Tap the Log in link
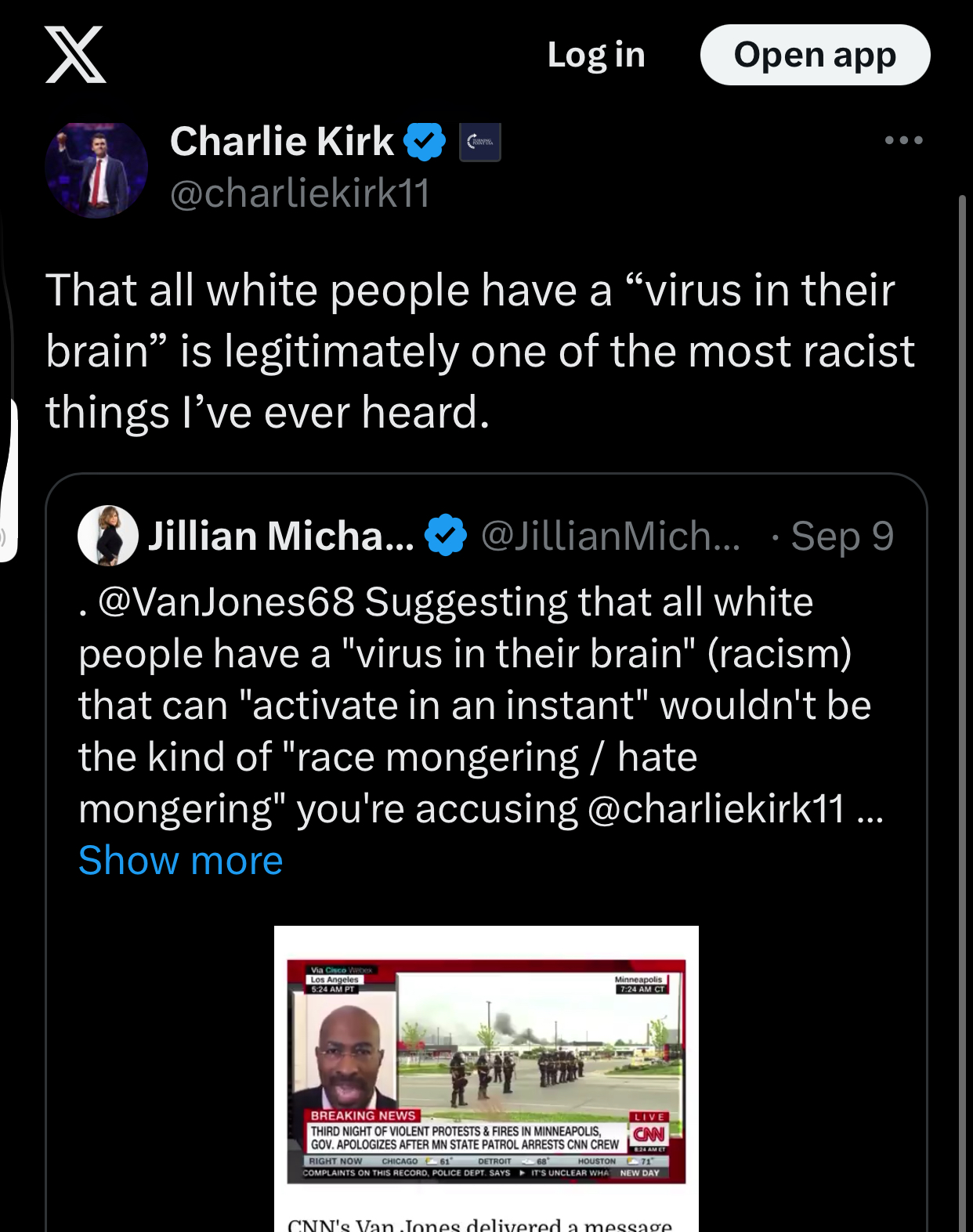 [596, 55]
